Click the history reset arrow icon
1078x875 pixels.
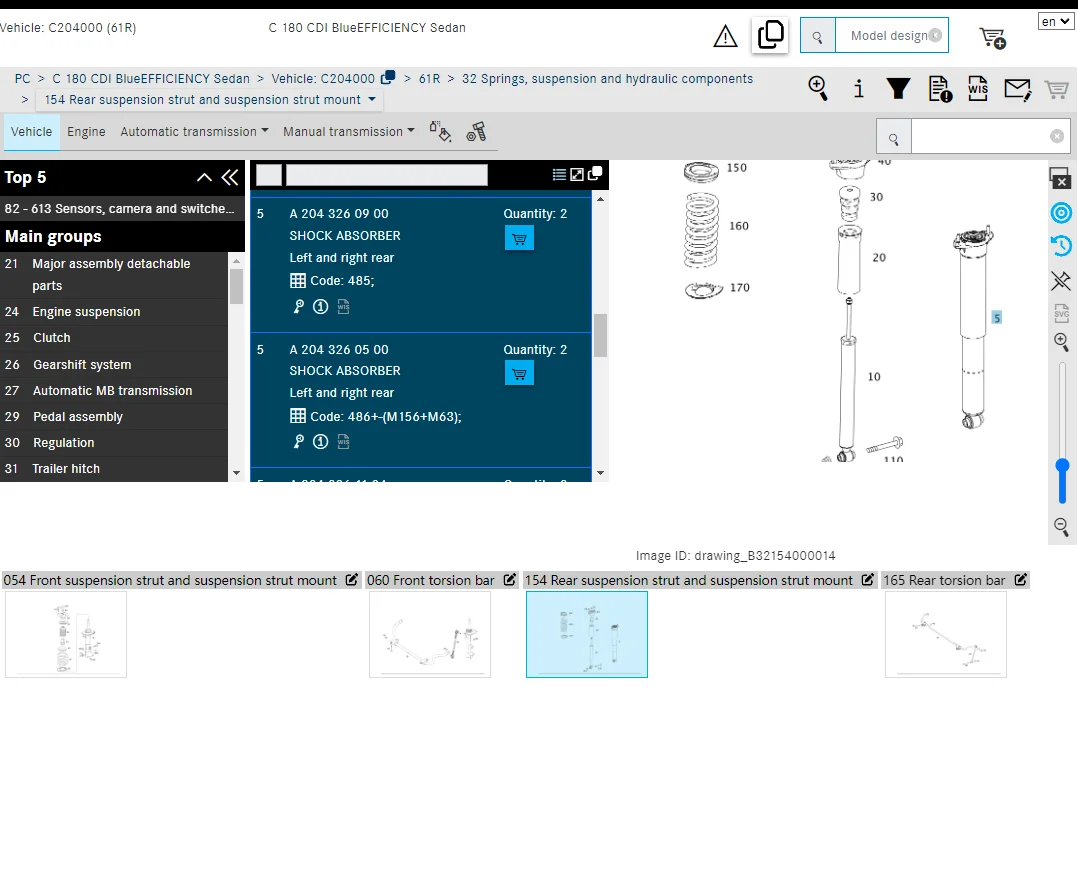coord(1062,245)
